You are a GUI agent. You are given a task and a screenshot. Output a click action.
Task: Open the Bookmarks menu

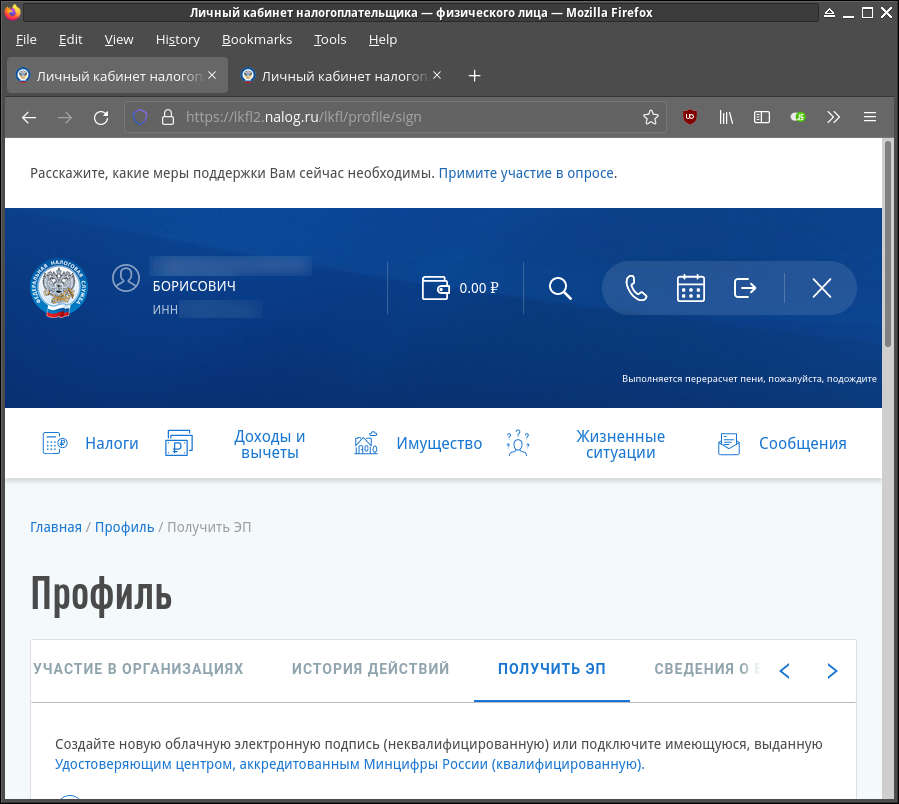tap(257, 40)
